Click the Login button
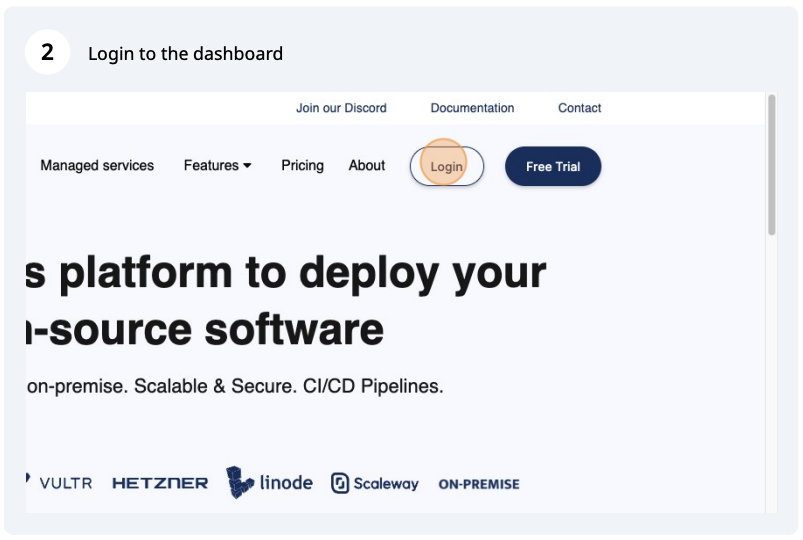This screenshot has height=540, width=803. coord(446,166)
